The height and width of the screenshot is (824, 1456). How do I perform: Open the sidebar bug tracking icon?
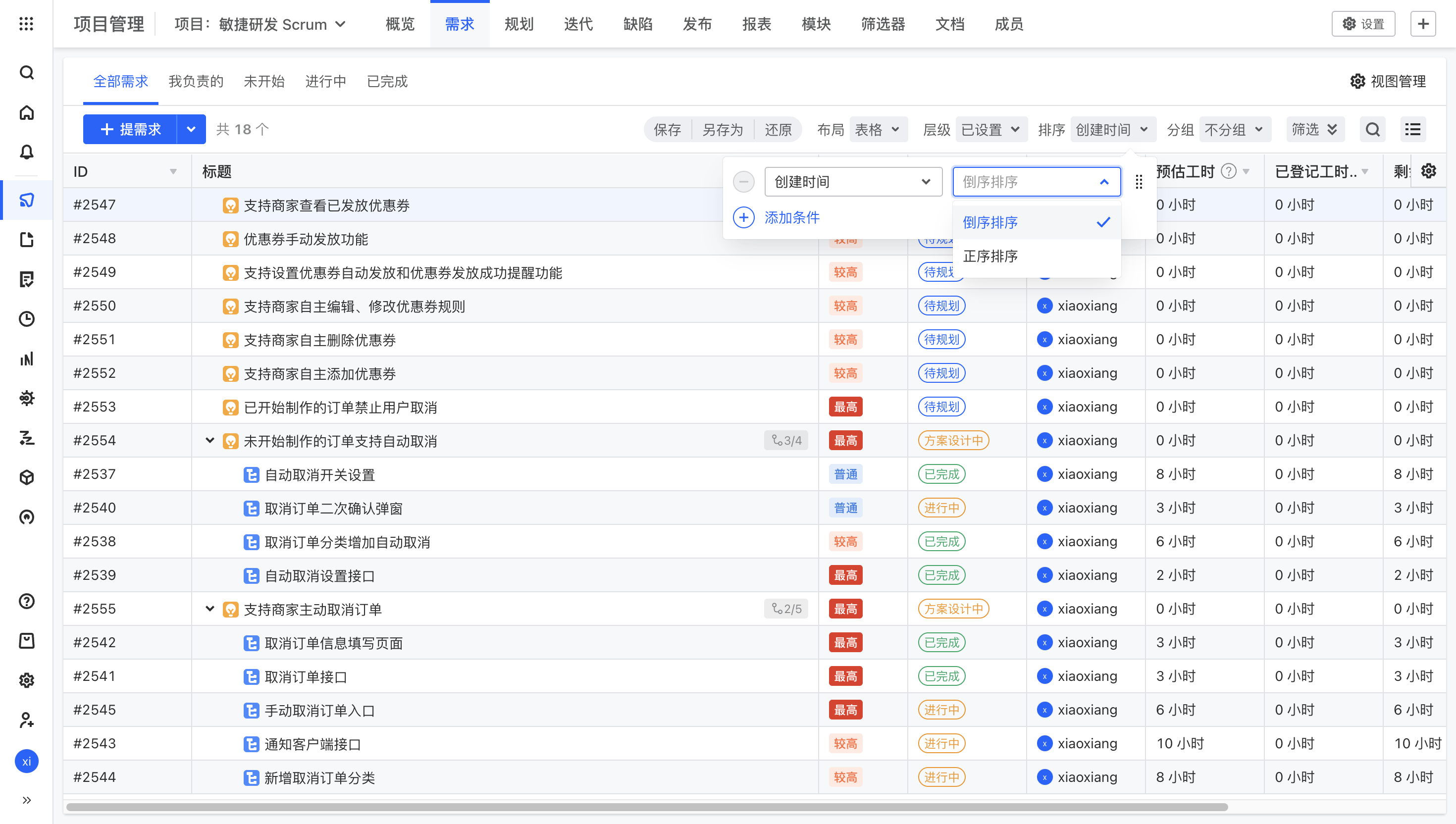coord(26,399)
